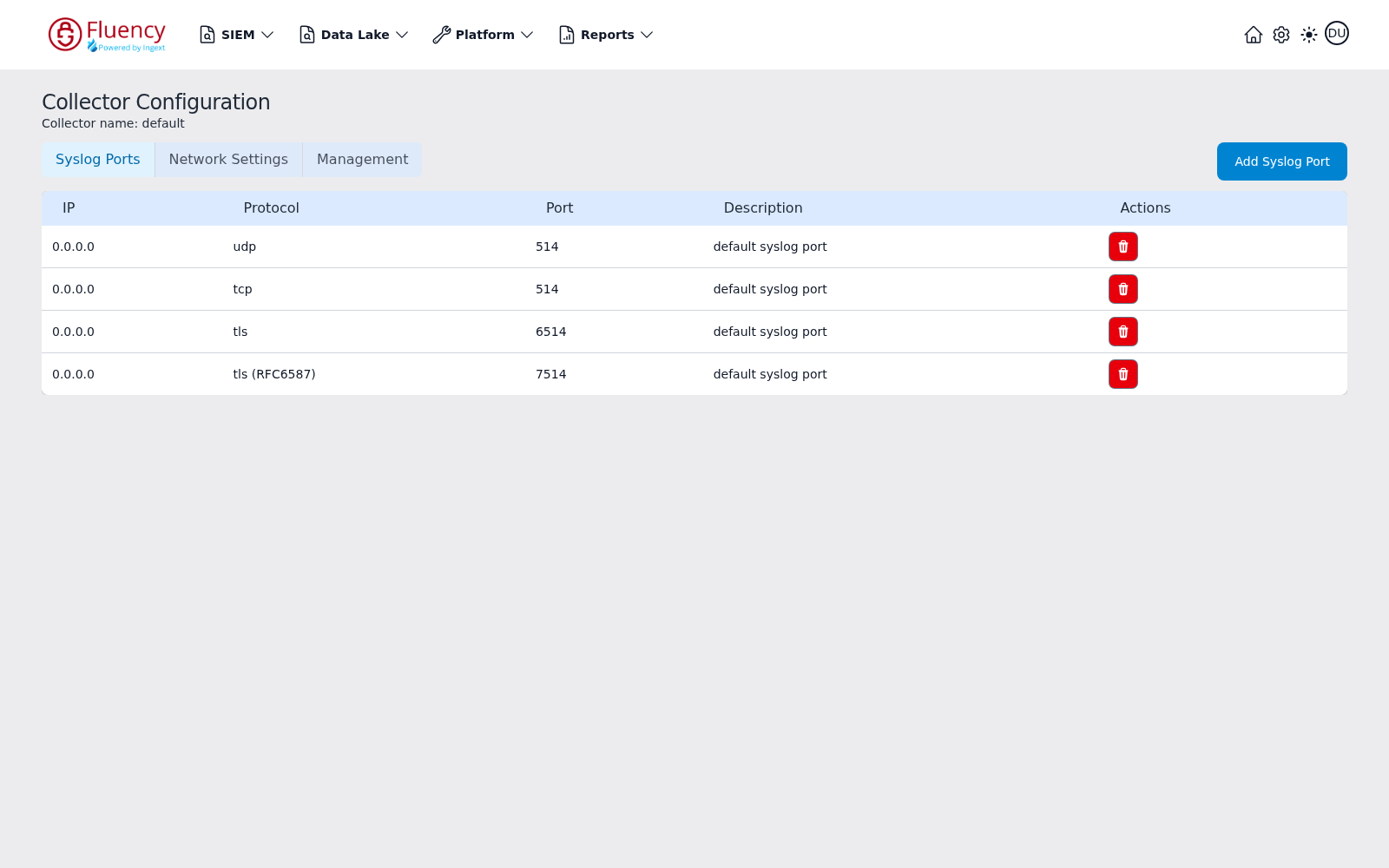Click the description in the udp row
The image size is (1389, 868).
(x=770, y=247)
